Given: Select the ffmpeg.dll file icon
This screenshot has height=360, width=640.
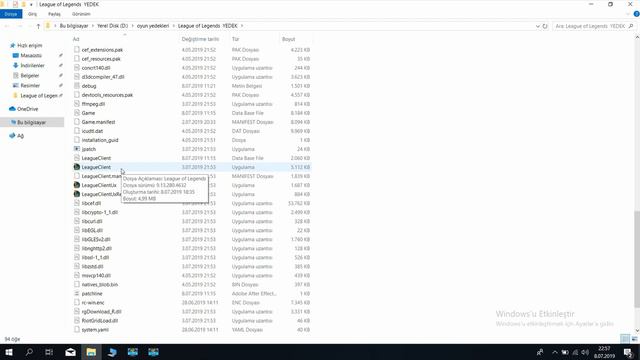Looking at the screenshot, I should tap(77, 104).
